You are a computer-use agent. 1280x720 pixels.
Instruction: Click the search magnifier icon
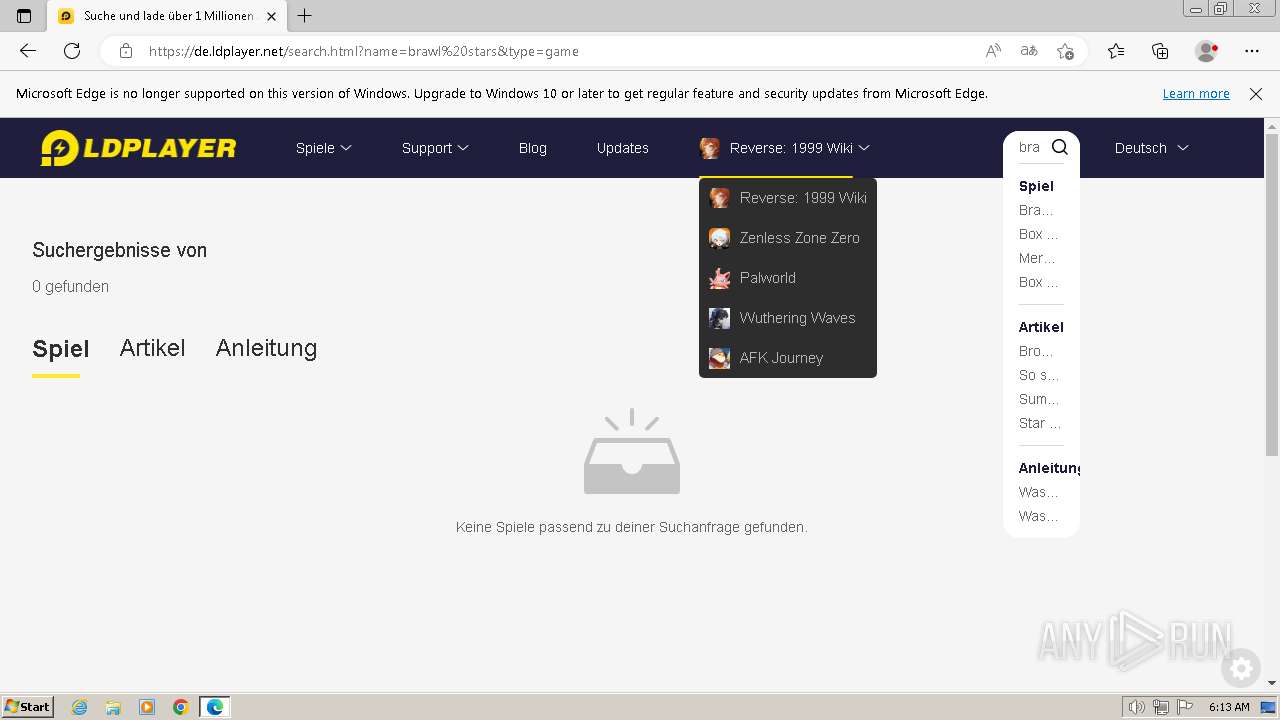click(x=1060, y=147)
